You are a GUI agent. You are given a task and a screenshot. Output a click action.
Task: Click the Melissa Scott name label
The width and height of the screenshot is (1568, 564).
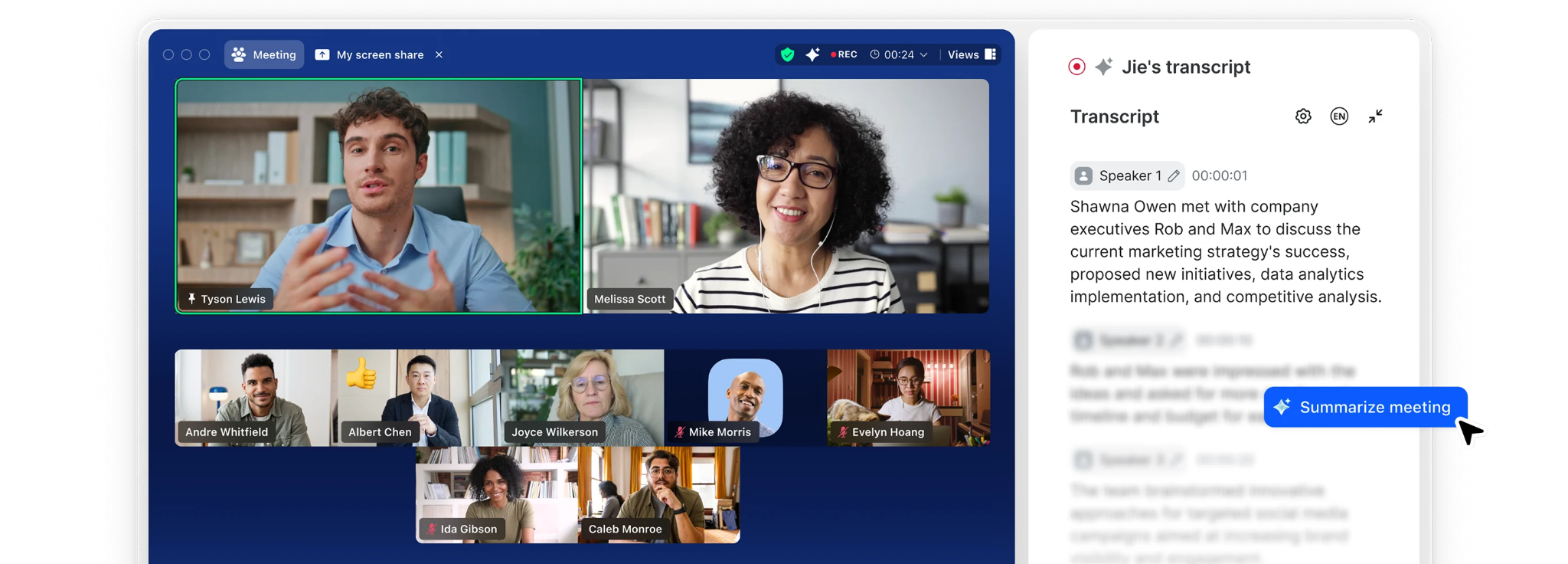pos(629,299)
